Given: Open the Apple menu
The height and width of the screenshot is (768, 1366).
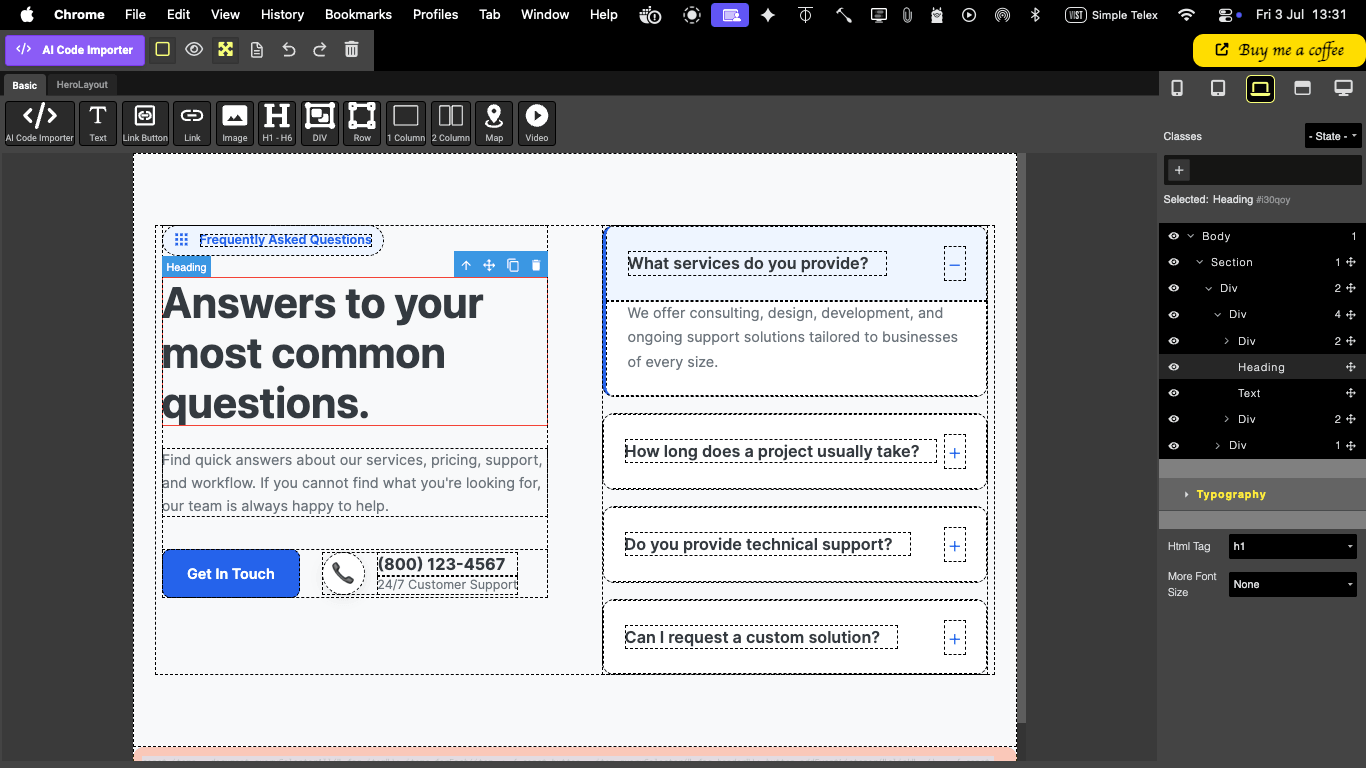Looking at the screenshot, I should (x=27, y=14).
